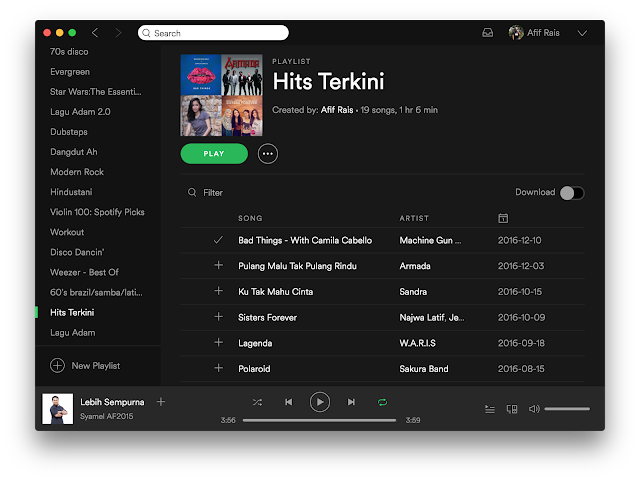640x481 pixels.
Task: Mute using the volume speaker icon
Action: tap(534, 409)
